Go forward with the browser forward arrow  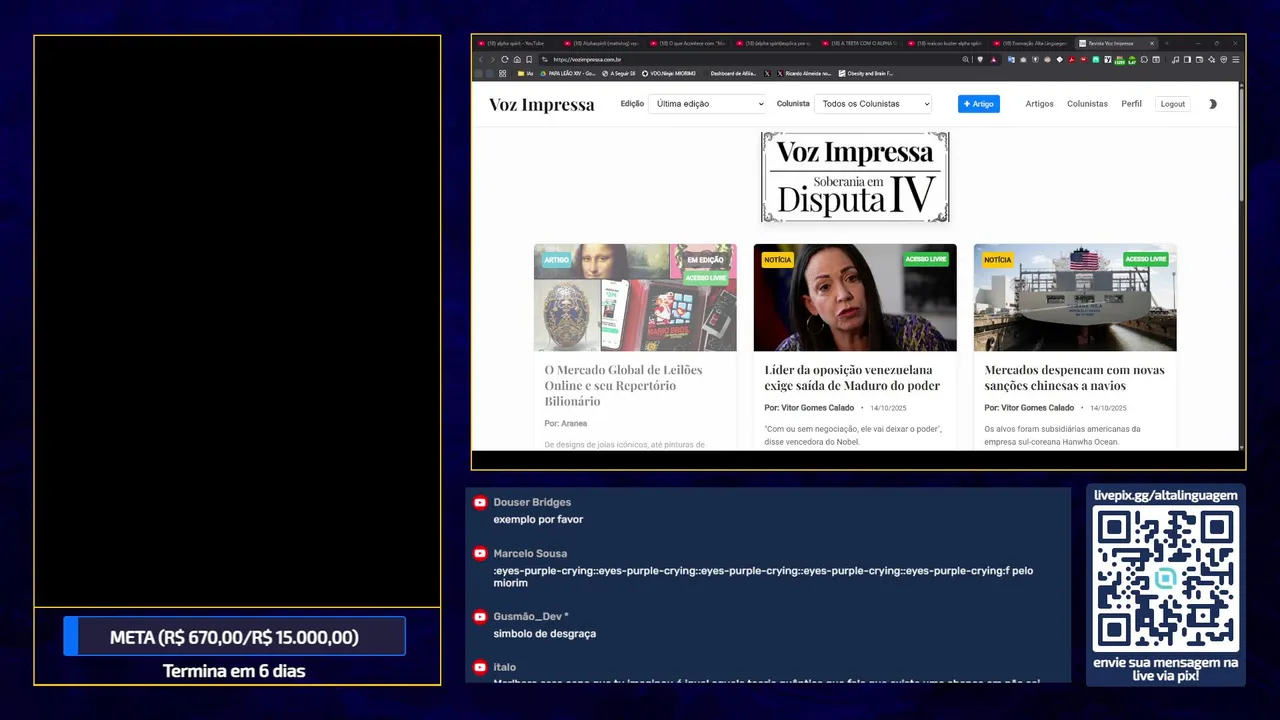point(492,59)
